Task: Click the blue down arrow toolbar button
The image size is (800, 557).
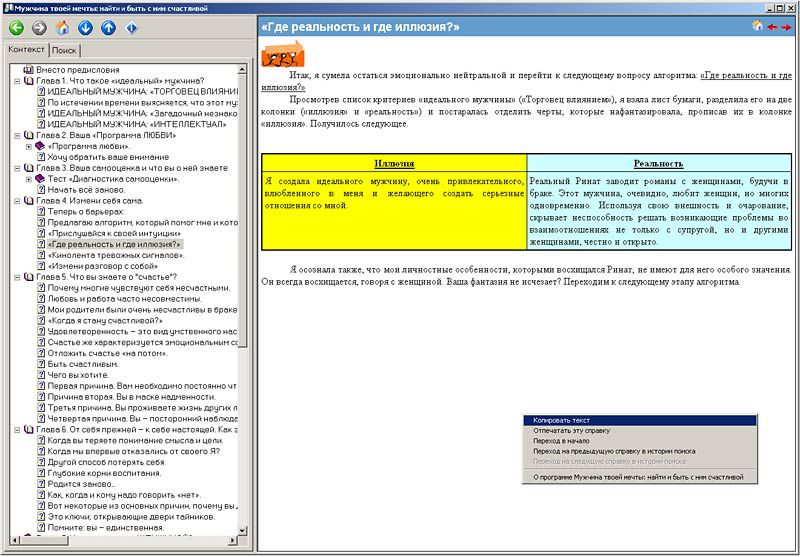Action: point(85,27)
